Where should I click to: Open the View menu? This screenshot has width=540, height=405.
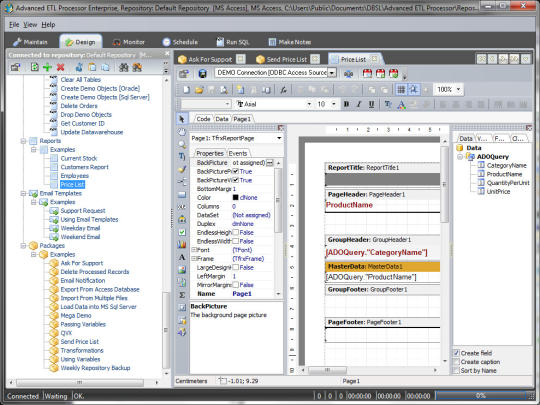[30, 25]
